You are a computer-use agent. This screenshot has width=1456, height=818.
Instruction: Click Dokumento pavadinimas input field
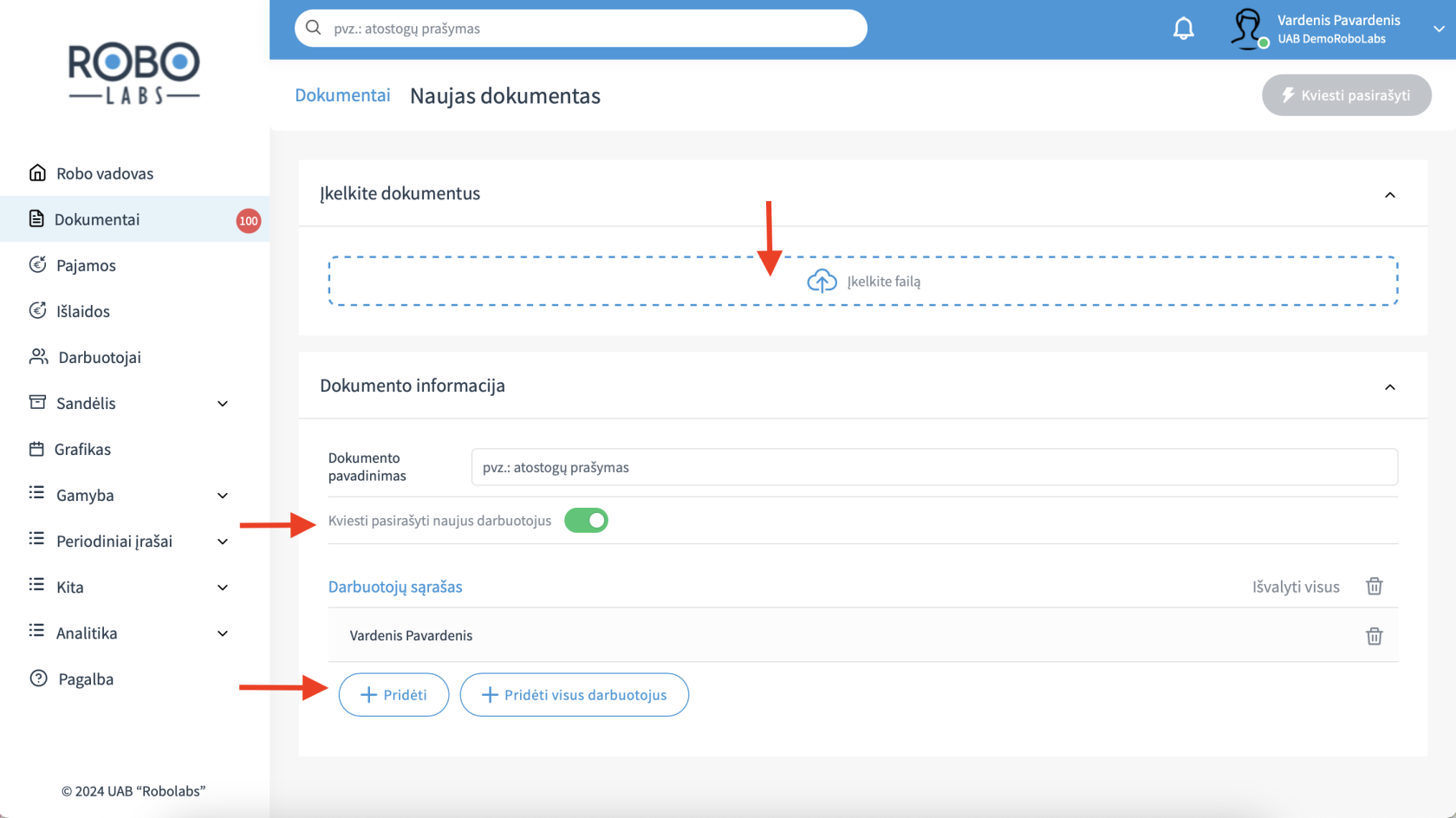pyautogui.click(x=934, y=467)
